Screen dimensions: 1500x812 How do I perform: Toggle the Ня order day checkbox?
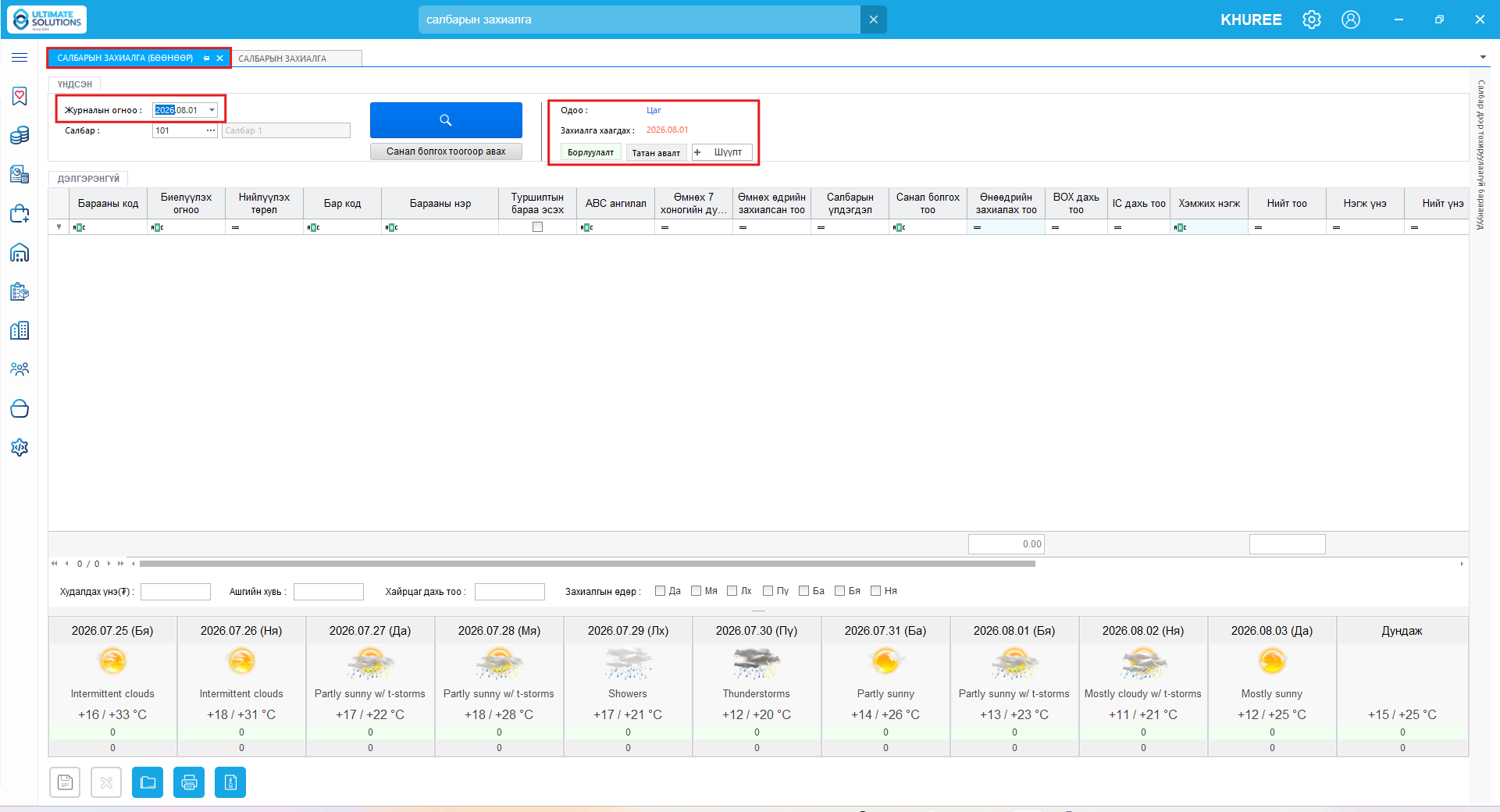click(x=875, y=591)
